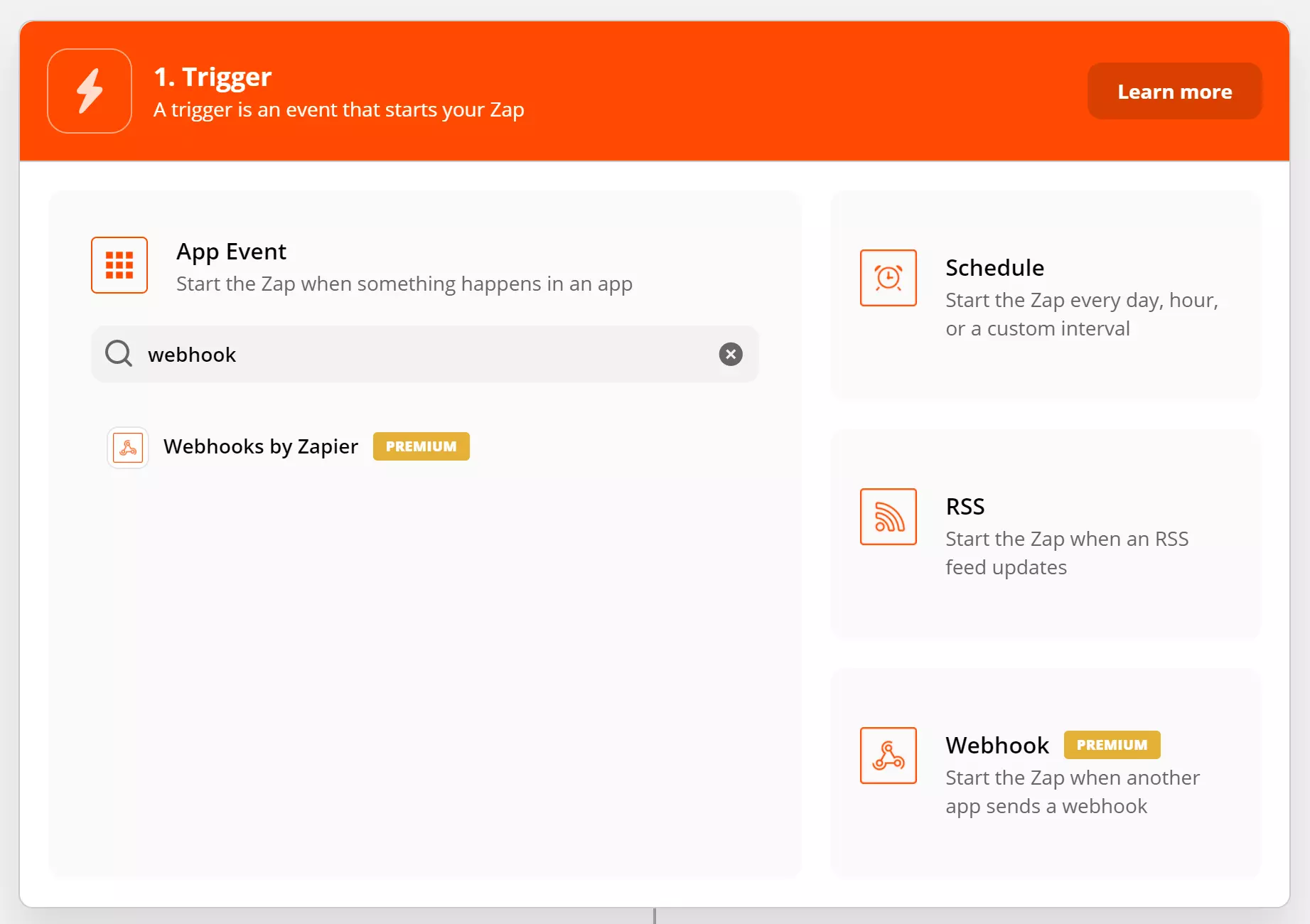
Task: Click the lightning bolt Trigger icon
Action: click(x=90, y=91)
